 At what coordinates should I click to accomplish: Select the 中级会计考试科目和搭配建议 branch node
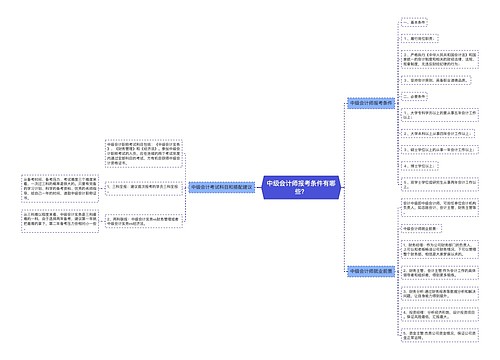click(x=222, y=187)
